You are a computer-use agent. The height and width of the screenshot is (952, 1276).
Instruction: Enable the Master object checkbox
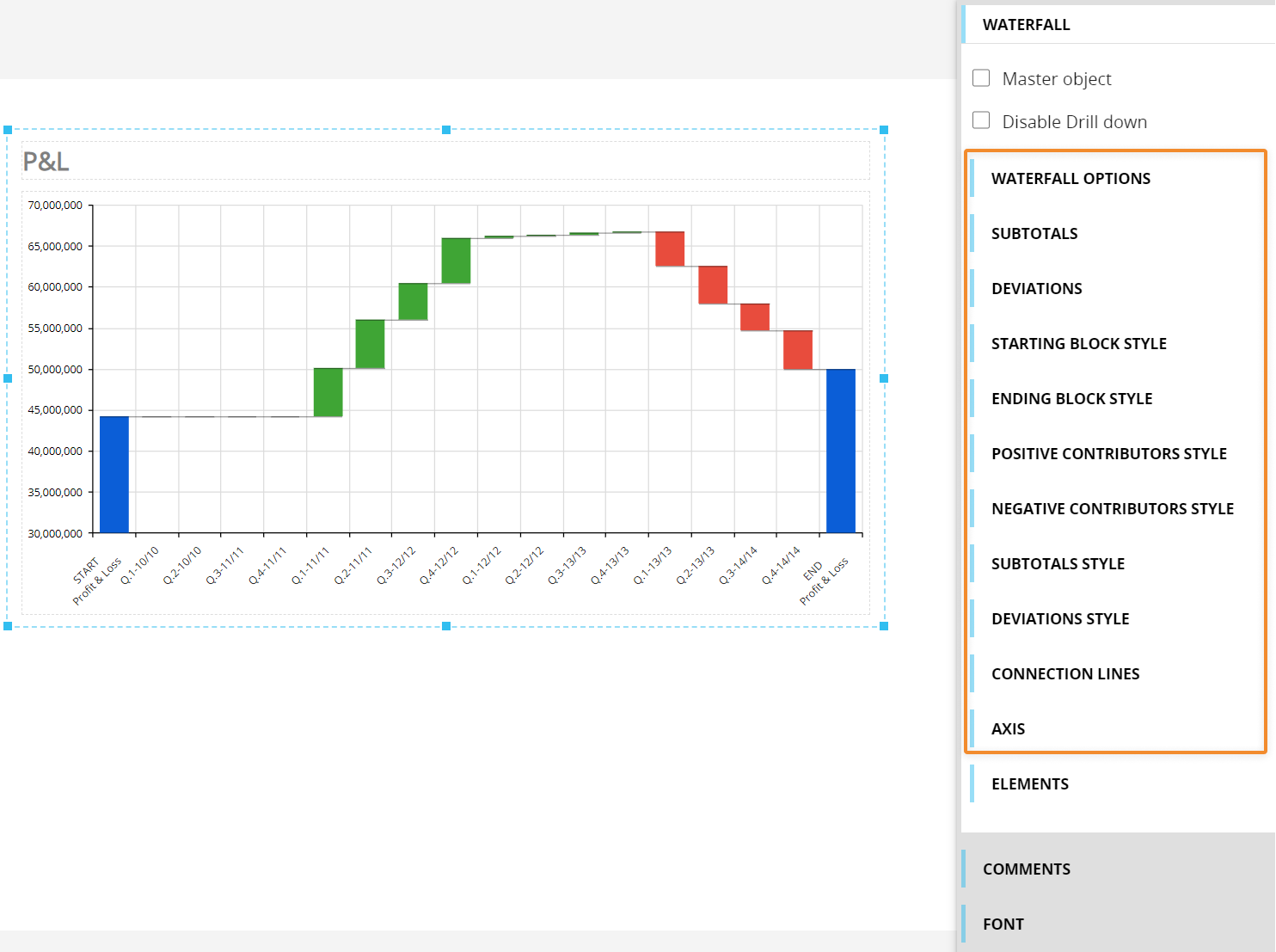tap(981, 78)
